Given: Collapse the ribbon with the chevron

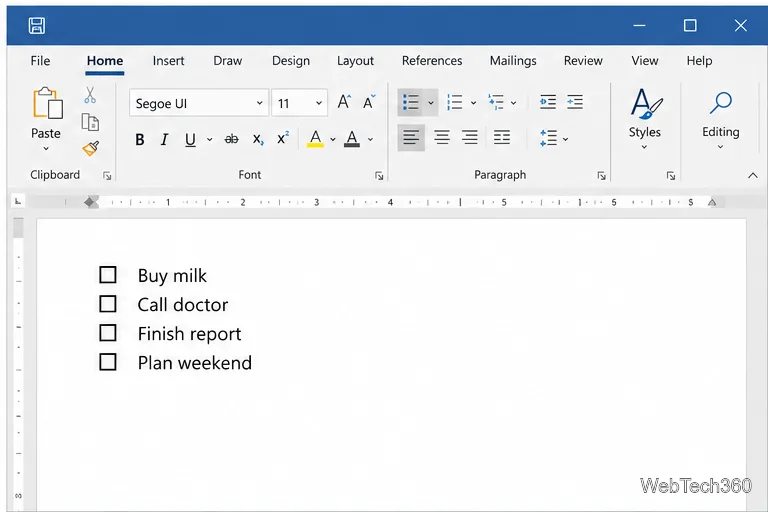Looking at the screenshot, I should click(753, 175).
